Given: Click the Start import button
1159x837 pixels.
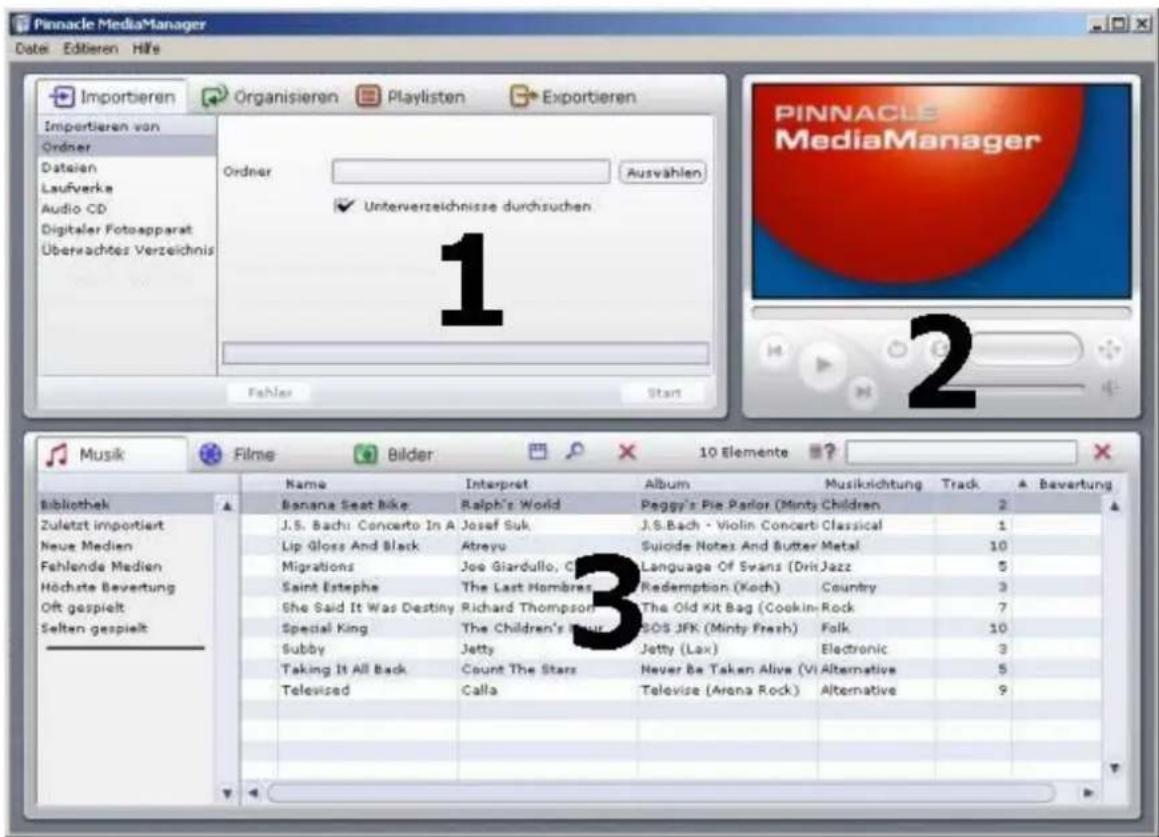Looking at the screenshot, I should pos(664,393).
